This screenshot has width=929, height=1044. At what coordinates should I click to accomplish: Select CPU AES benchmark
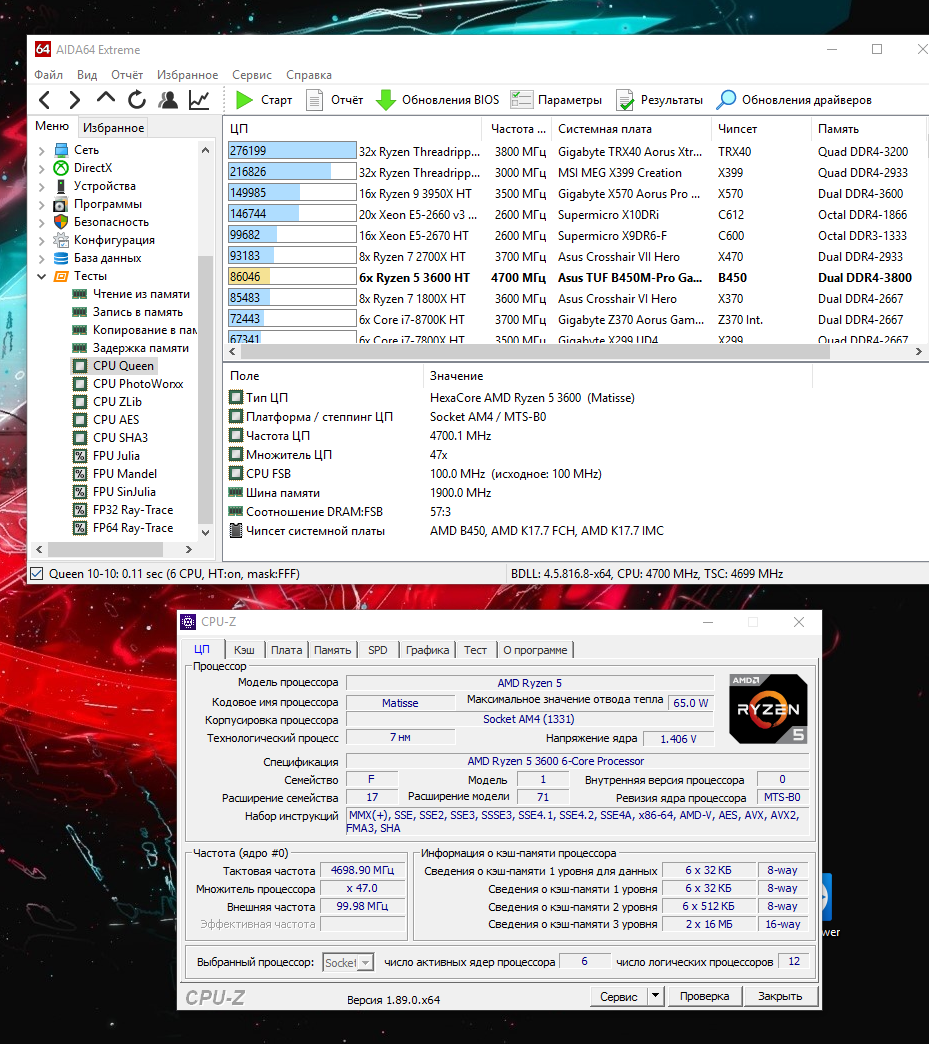pyautogui.click(x=107, y=419)
